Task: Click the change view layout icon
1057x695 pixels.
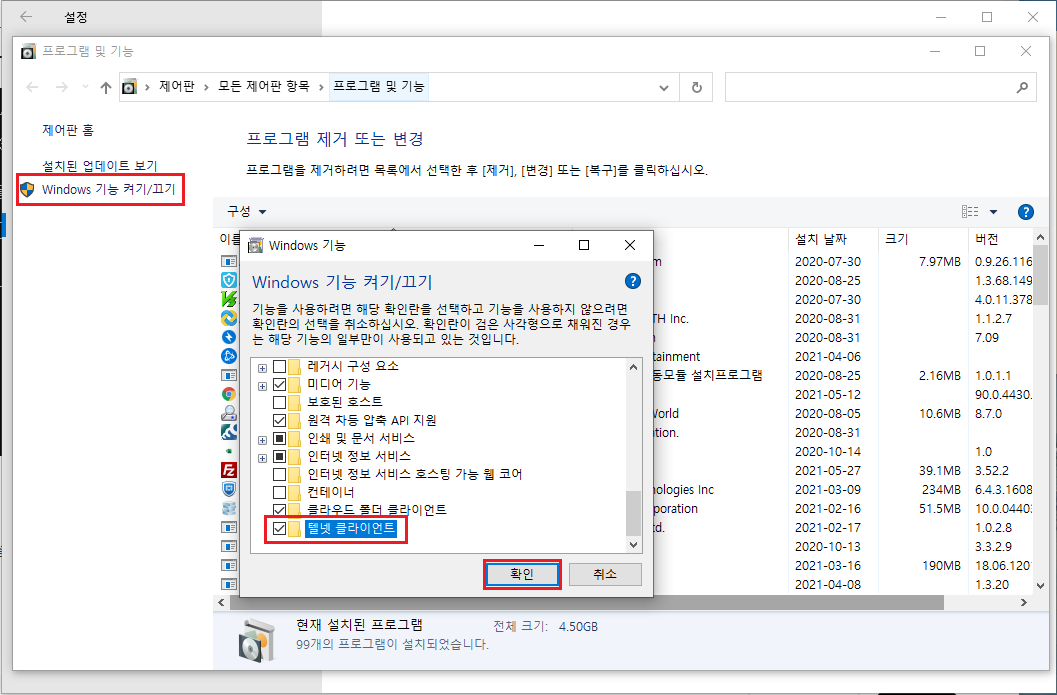Action: (x=969, y=212)
